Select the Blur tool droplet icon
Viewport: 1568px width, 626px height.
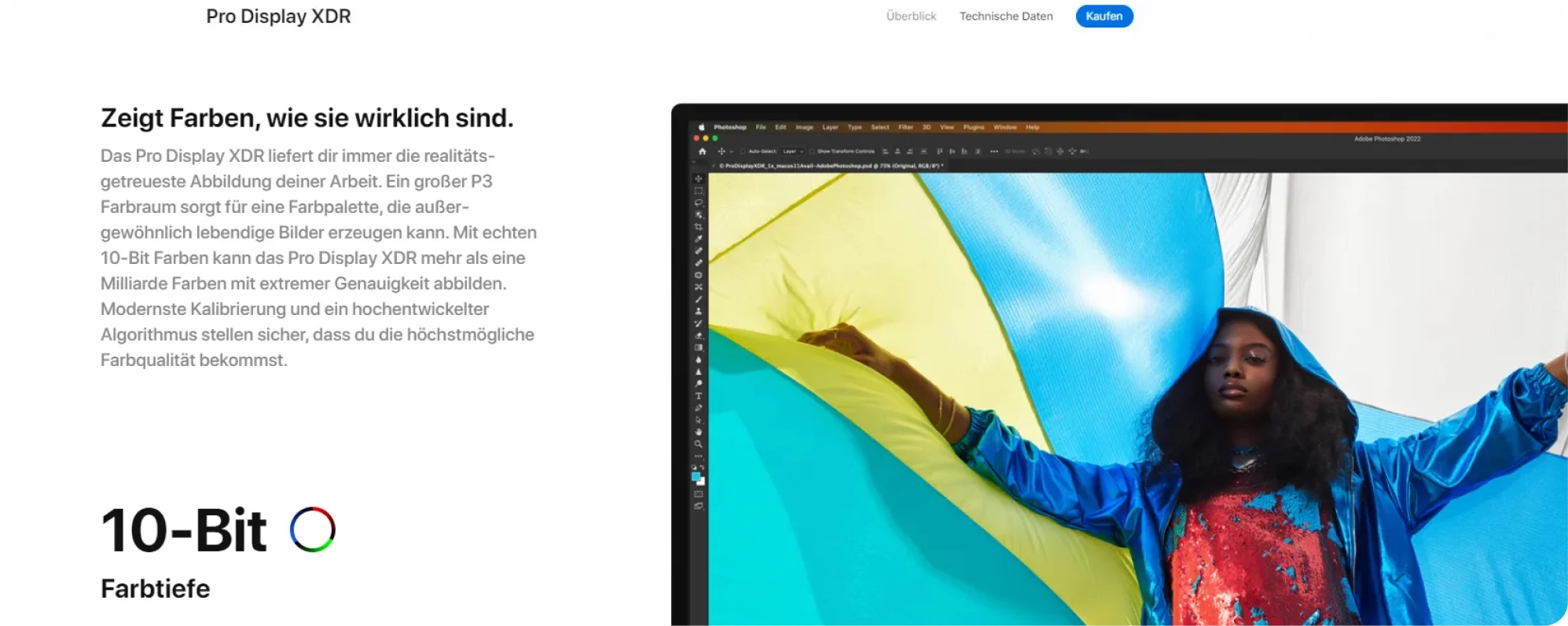[698, 360]
